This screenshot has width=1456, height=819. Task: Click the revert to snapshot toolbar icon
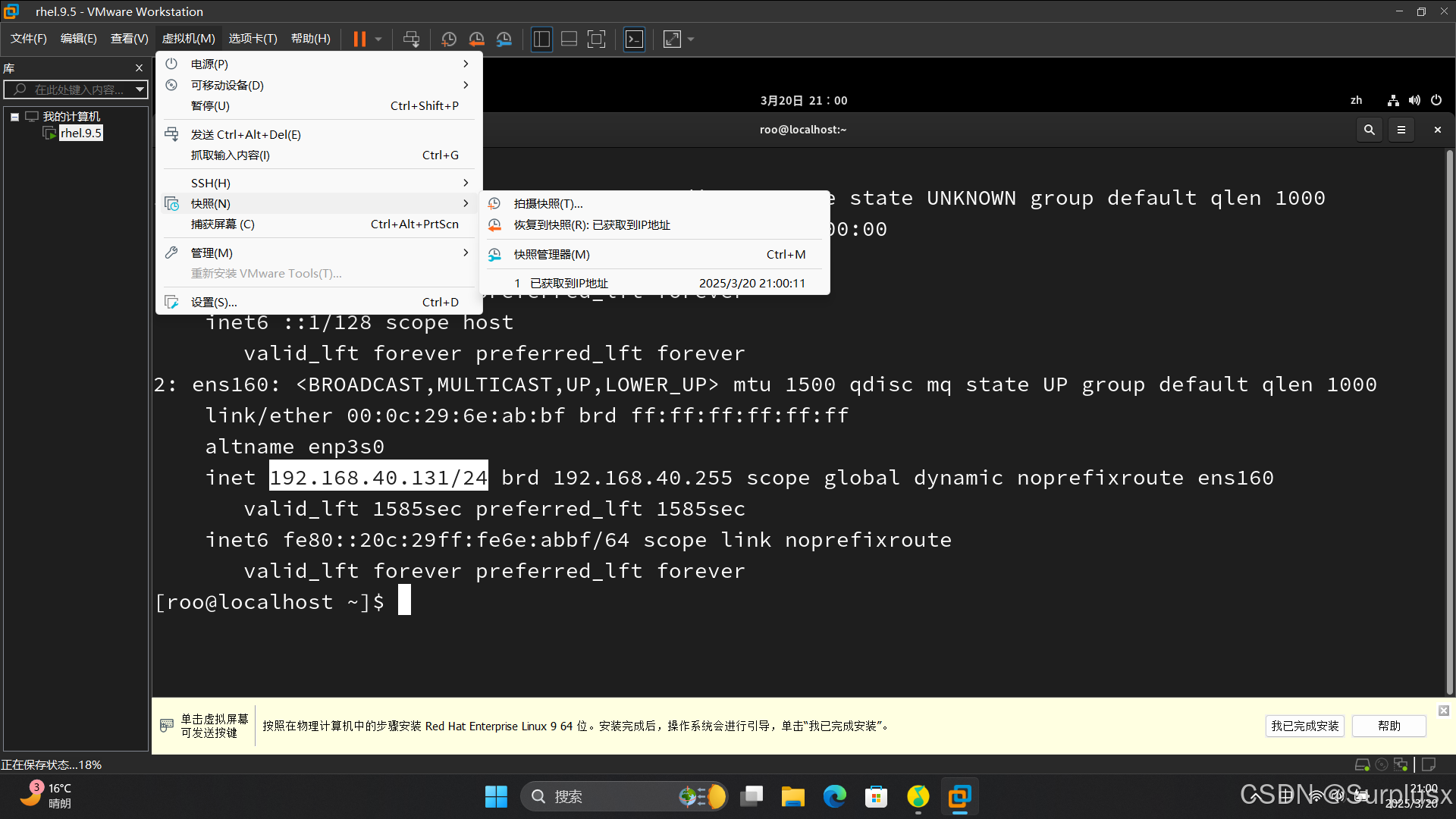coord(476,39)
